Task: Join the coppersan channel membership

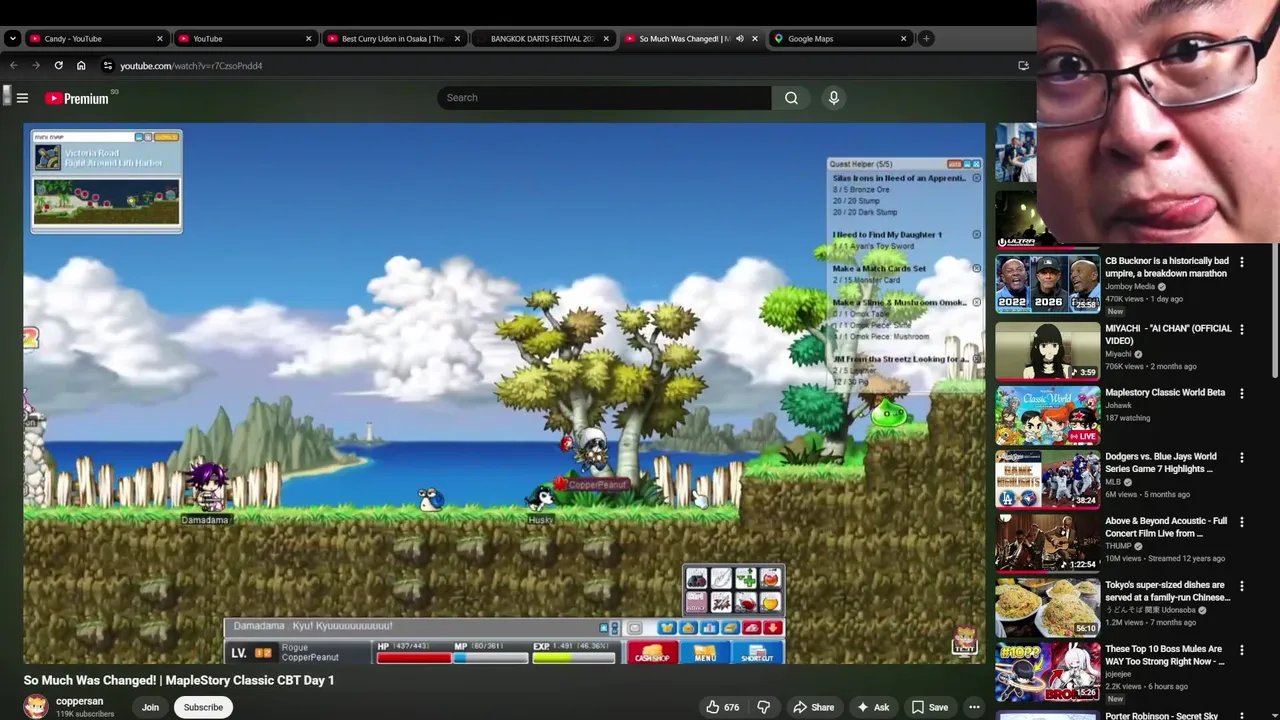Action: coord(150,707)
